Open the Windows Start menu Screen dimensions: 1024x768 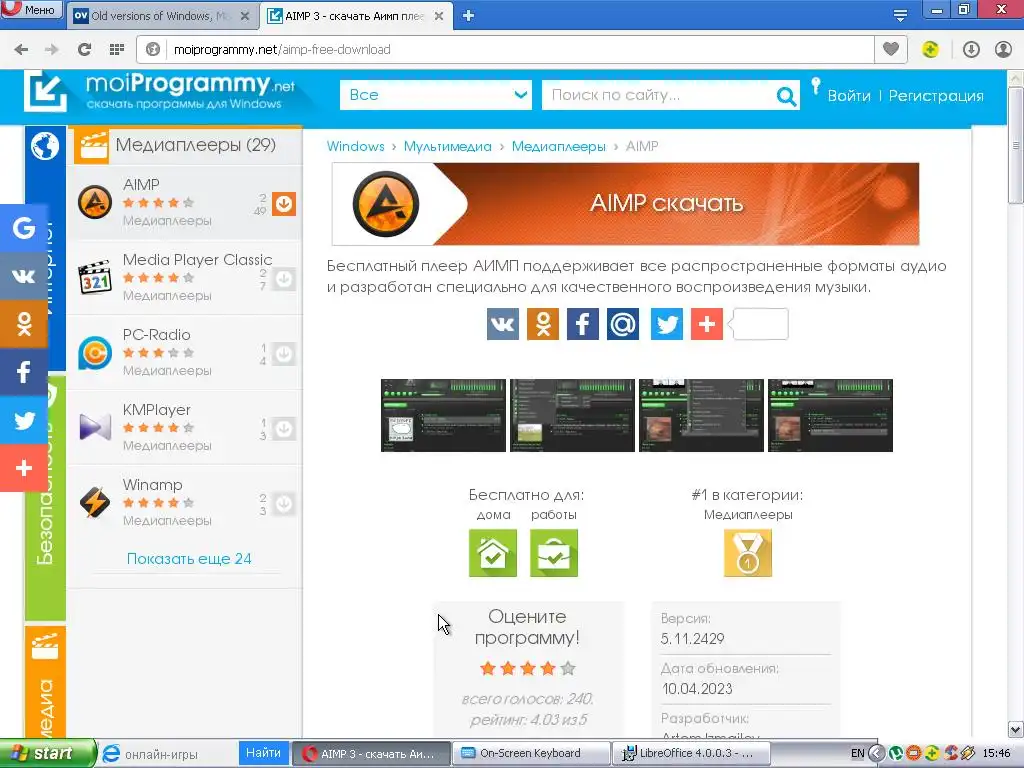(48, 753)
